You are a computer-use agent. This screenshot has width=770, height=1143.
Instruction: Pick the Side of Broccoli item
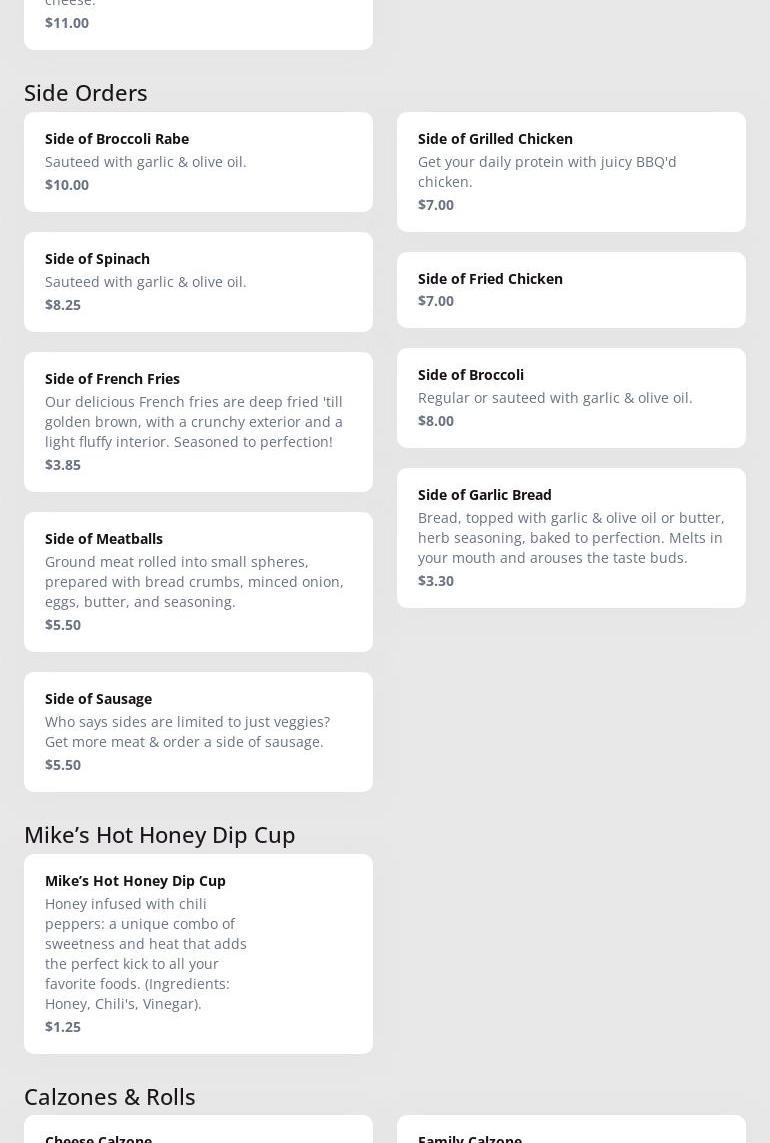(x=571, y=398)
